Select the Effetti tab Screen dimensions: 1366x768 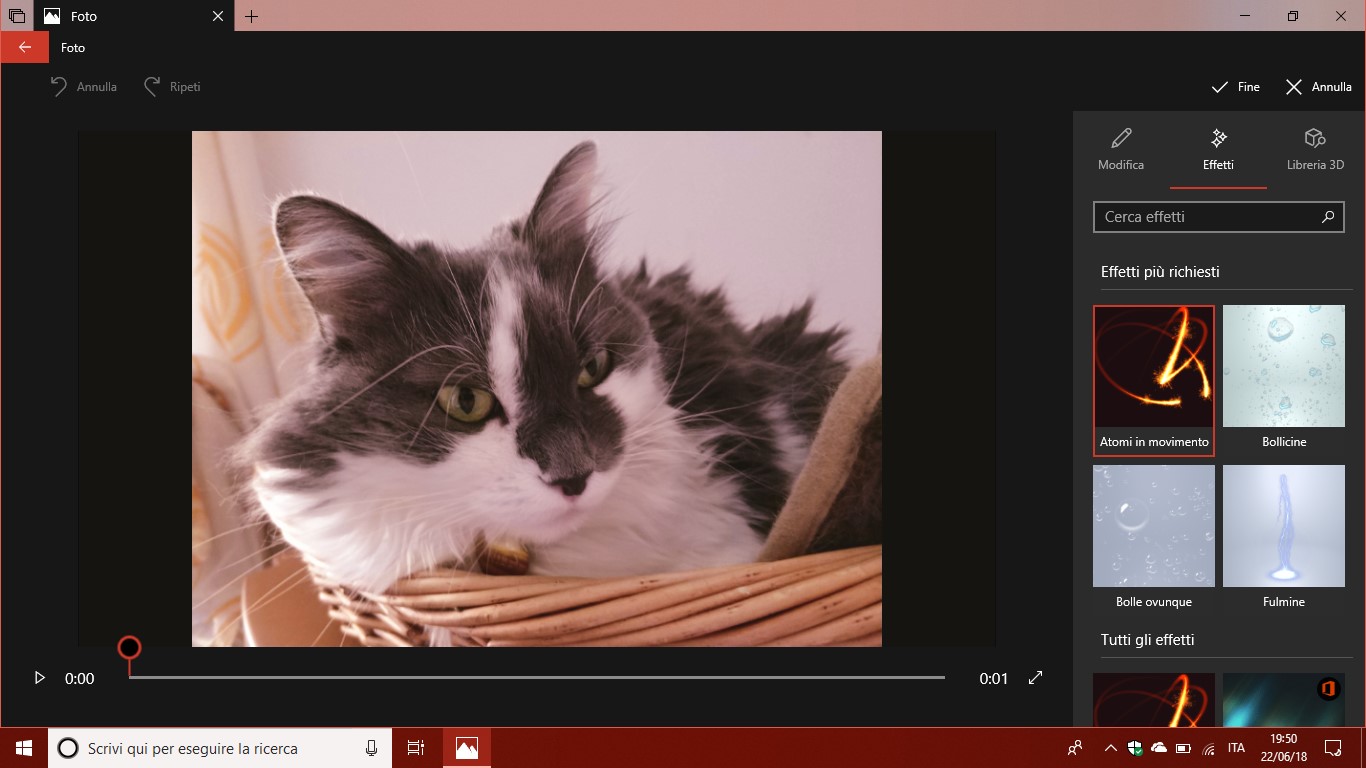coord(1218,150)
